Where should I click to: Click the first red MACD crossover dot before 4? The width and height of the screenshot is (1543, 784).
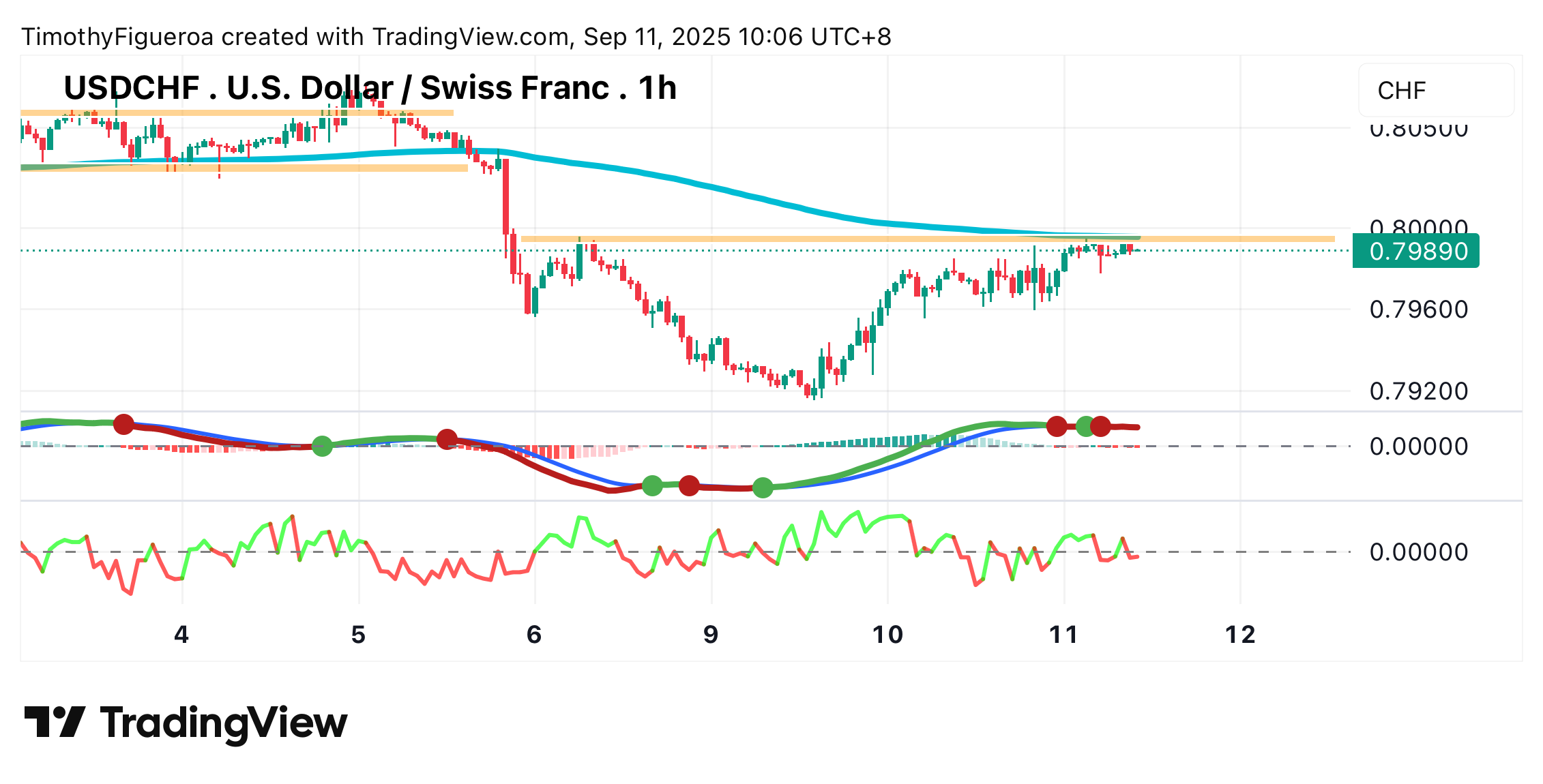tap(123, 424)
